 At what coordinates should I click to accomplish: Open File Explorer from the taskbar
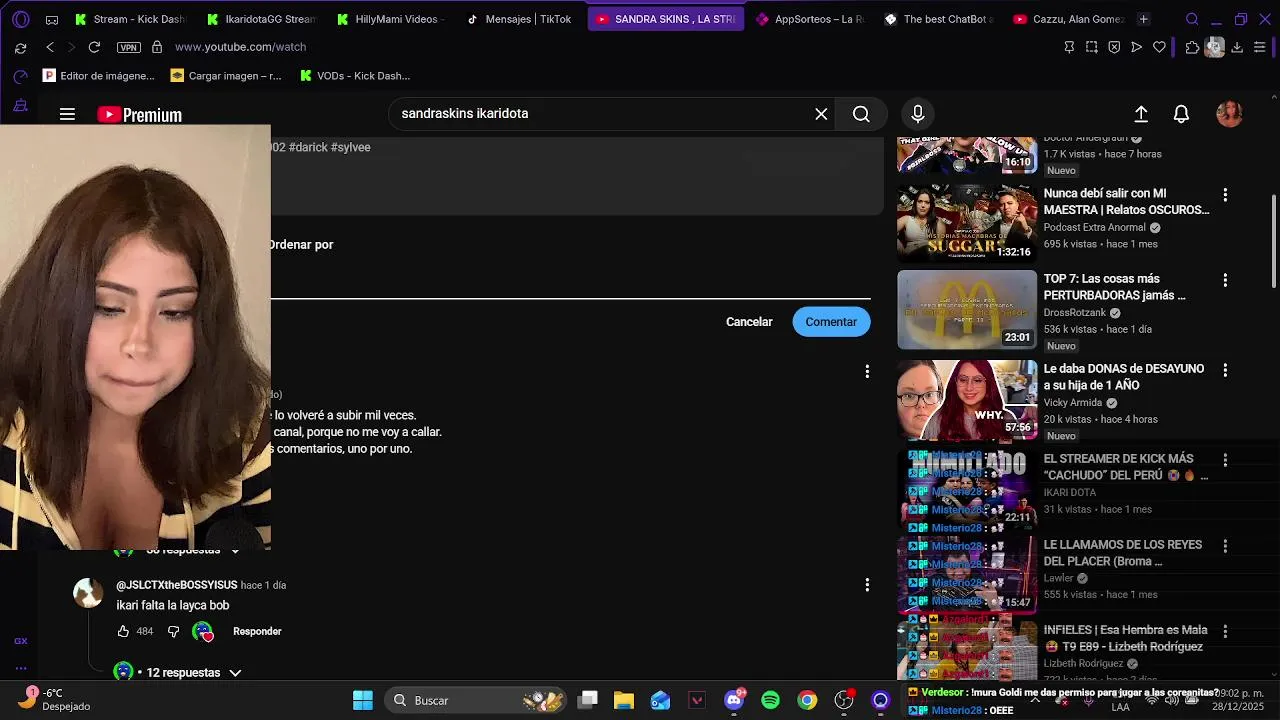click(624, 700)
